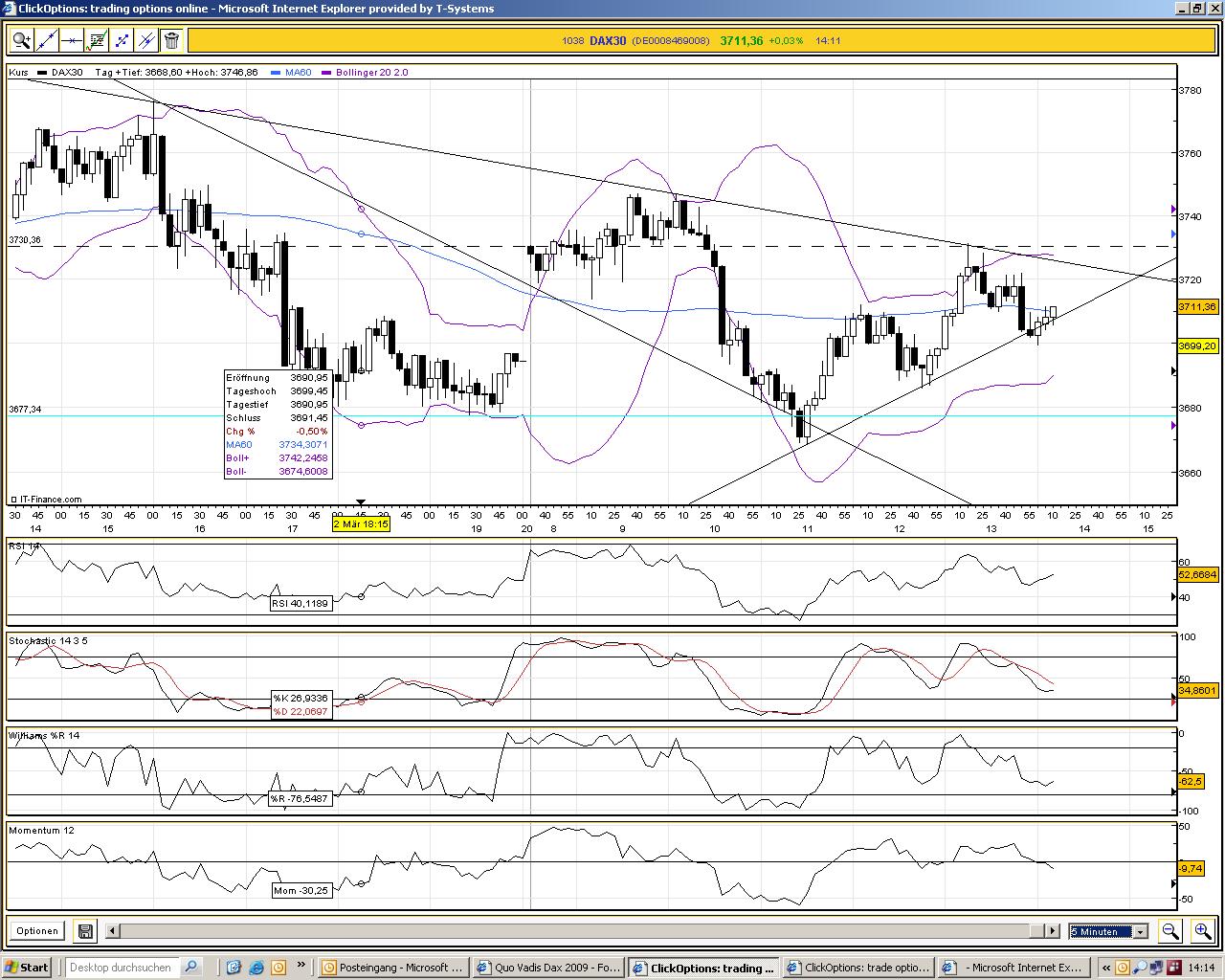Click the chart scrollbar right arrow

[1053, 930]
